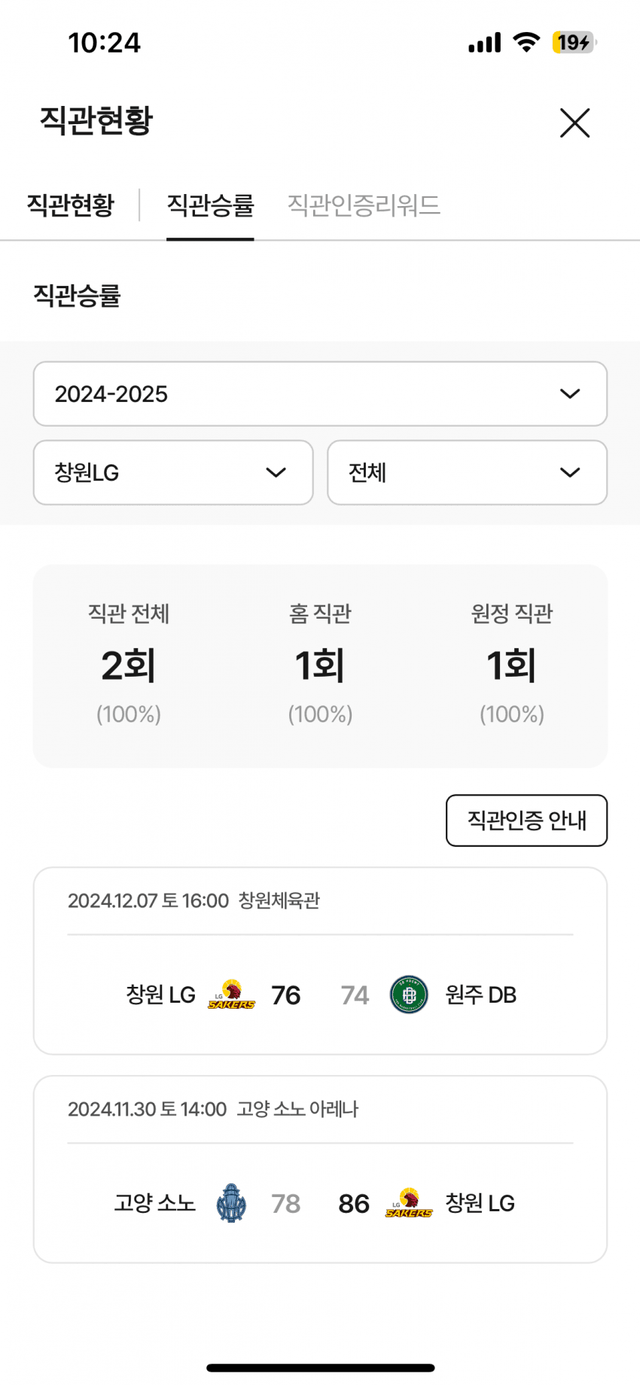The height and width of the screenshot is (1385, 640).
Task: Open the 2024.11.30 고양 소노 match card
Action: tap(320, 1169)
